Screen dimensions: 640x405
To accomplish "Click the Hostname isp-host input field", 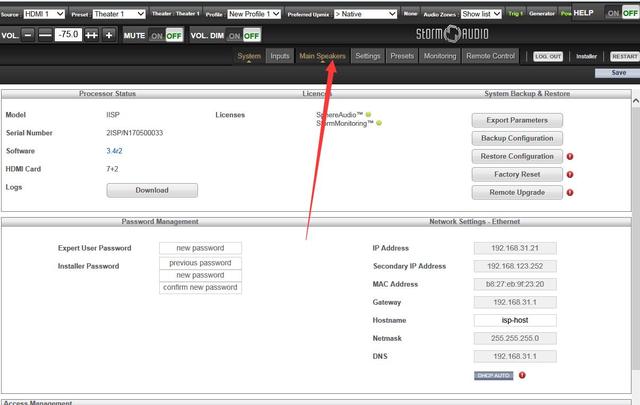I will click(x=514, y=320).
